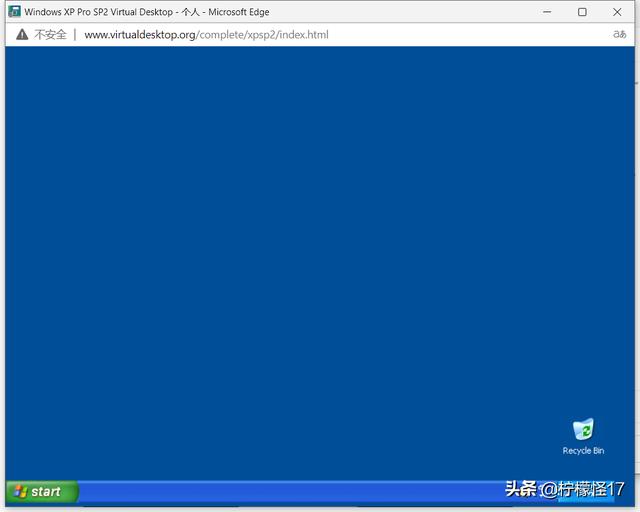Click the 不安全 security label

(x=50, y=35)
